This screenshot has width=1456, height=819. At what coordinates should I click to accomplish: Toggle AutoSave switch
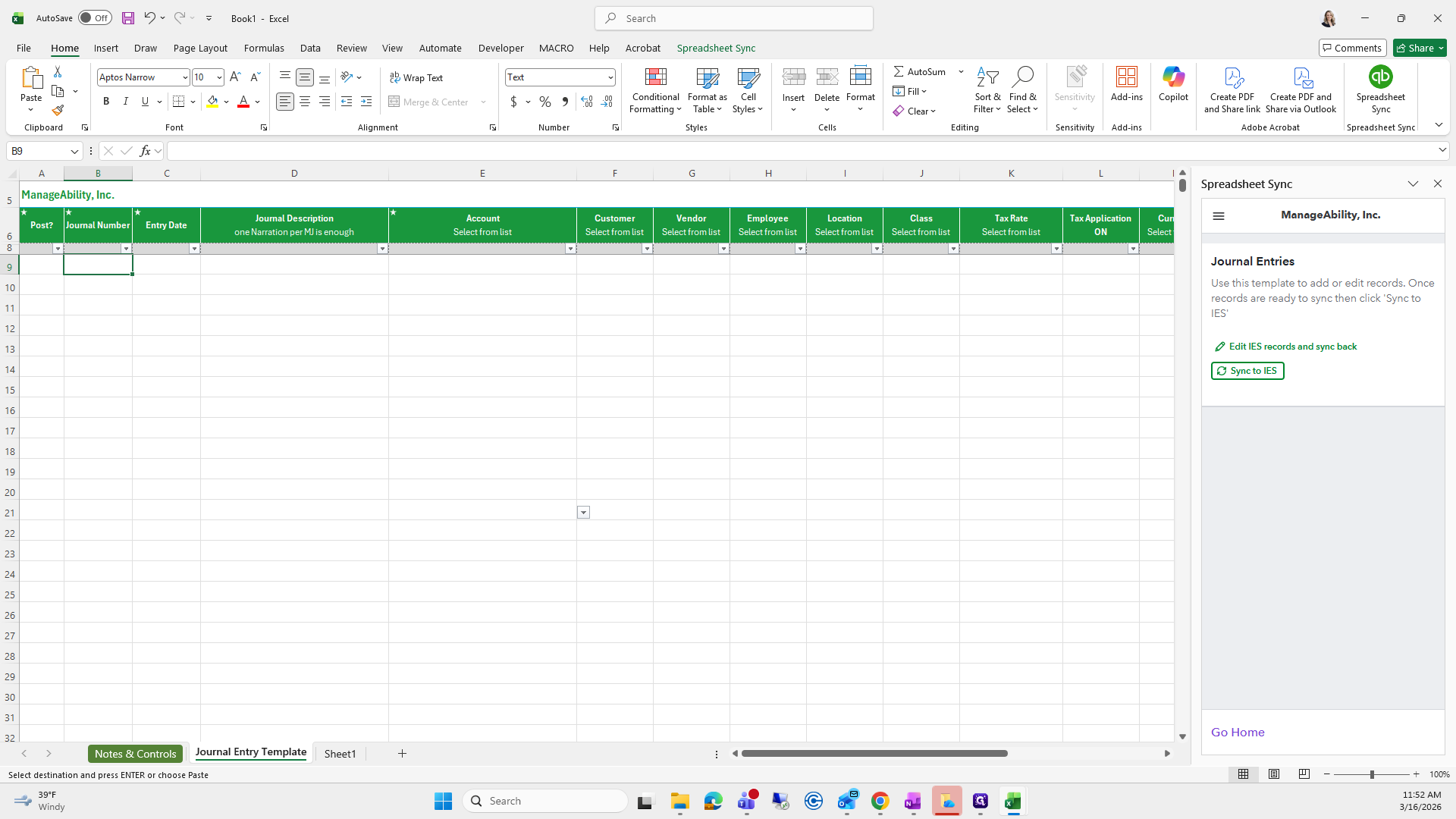pyautogui.click(x=95, y=18)
